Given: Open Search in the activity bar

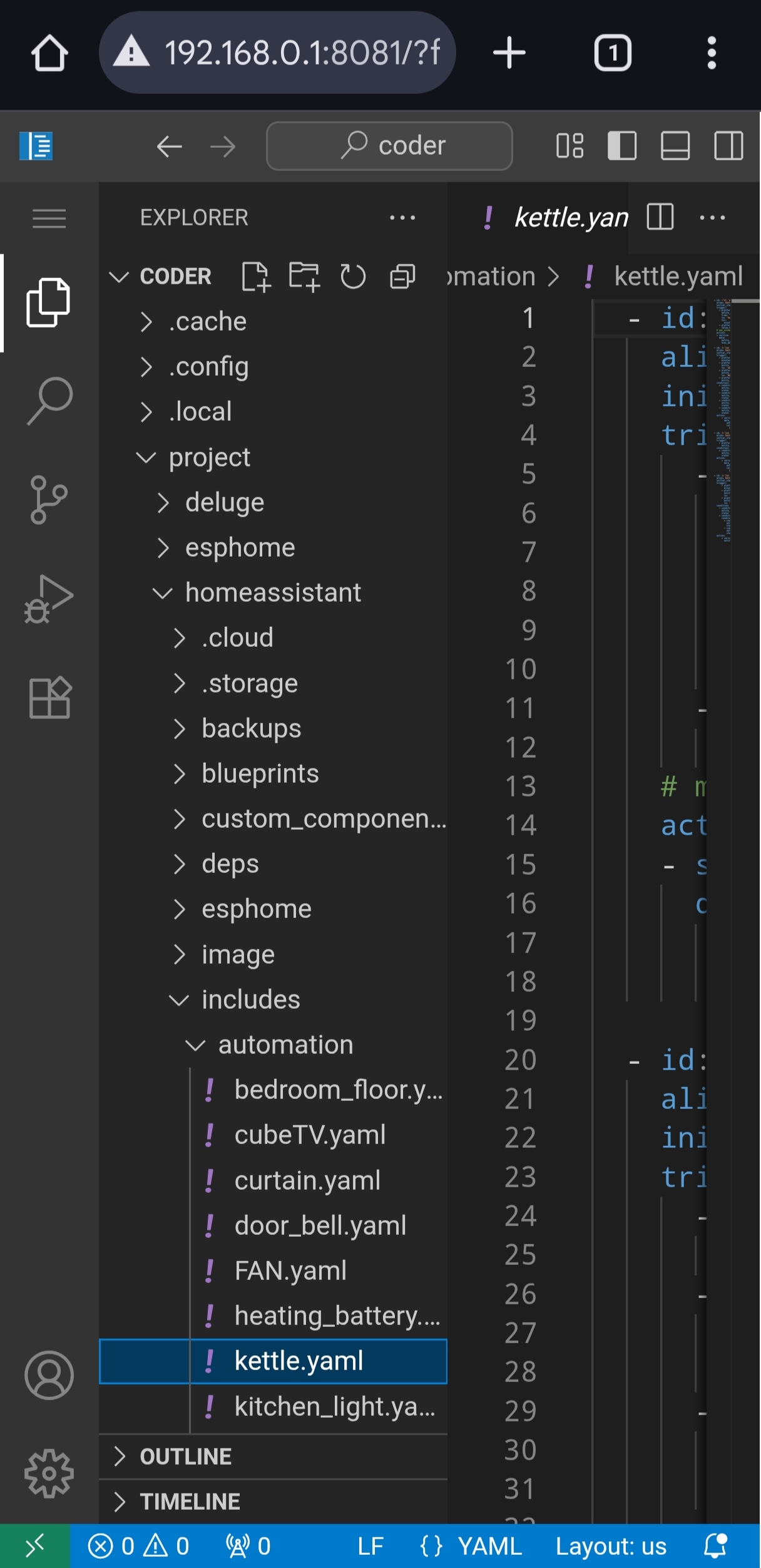Looking at the screenshot, I should (49, 401).
